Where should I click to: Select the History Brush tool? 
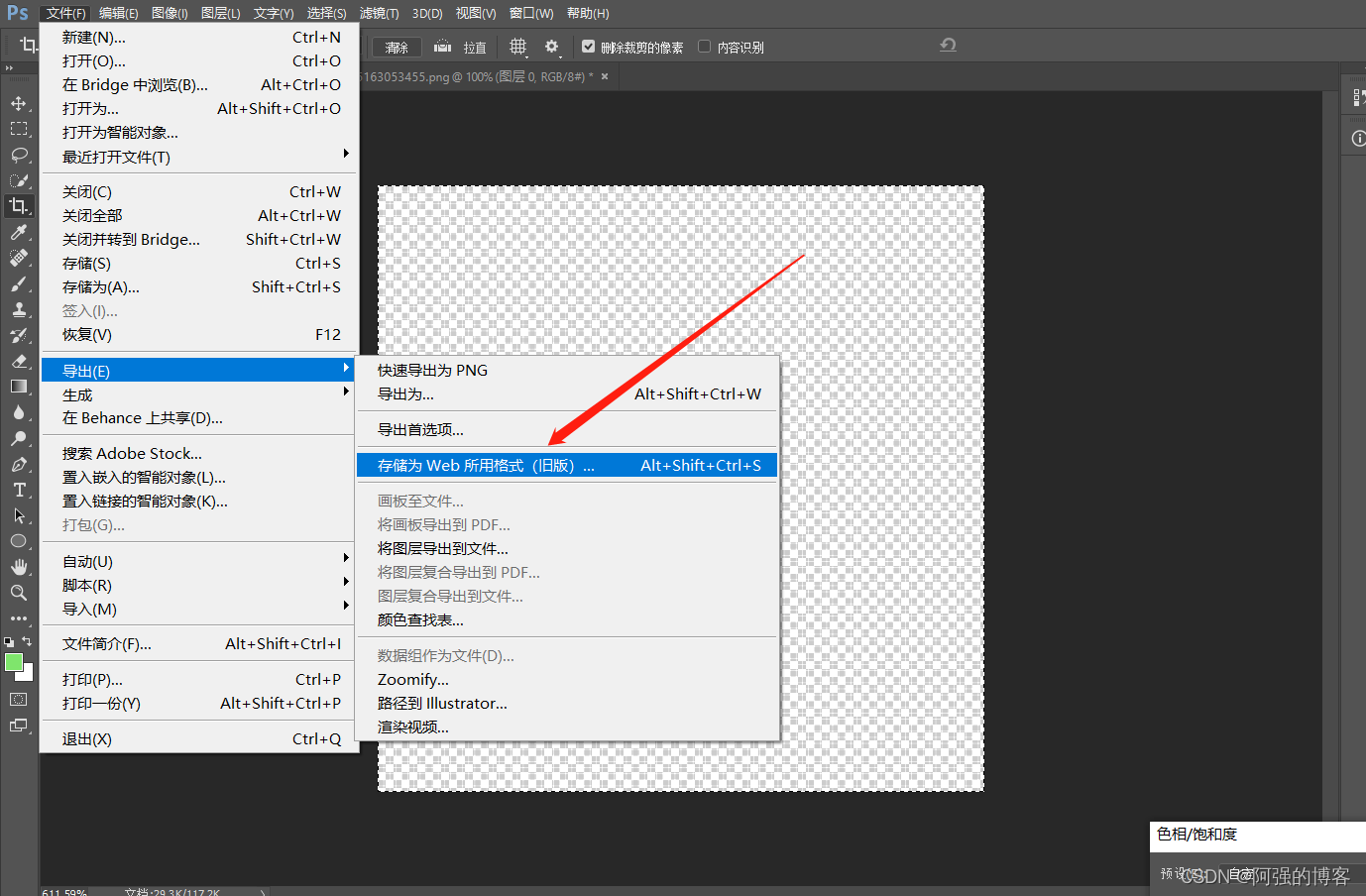(x=19, y=335)
